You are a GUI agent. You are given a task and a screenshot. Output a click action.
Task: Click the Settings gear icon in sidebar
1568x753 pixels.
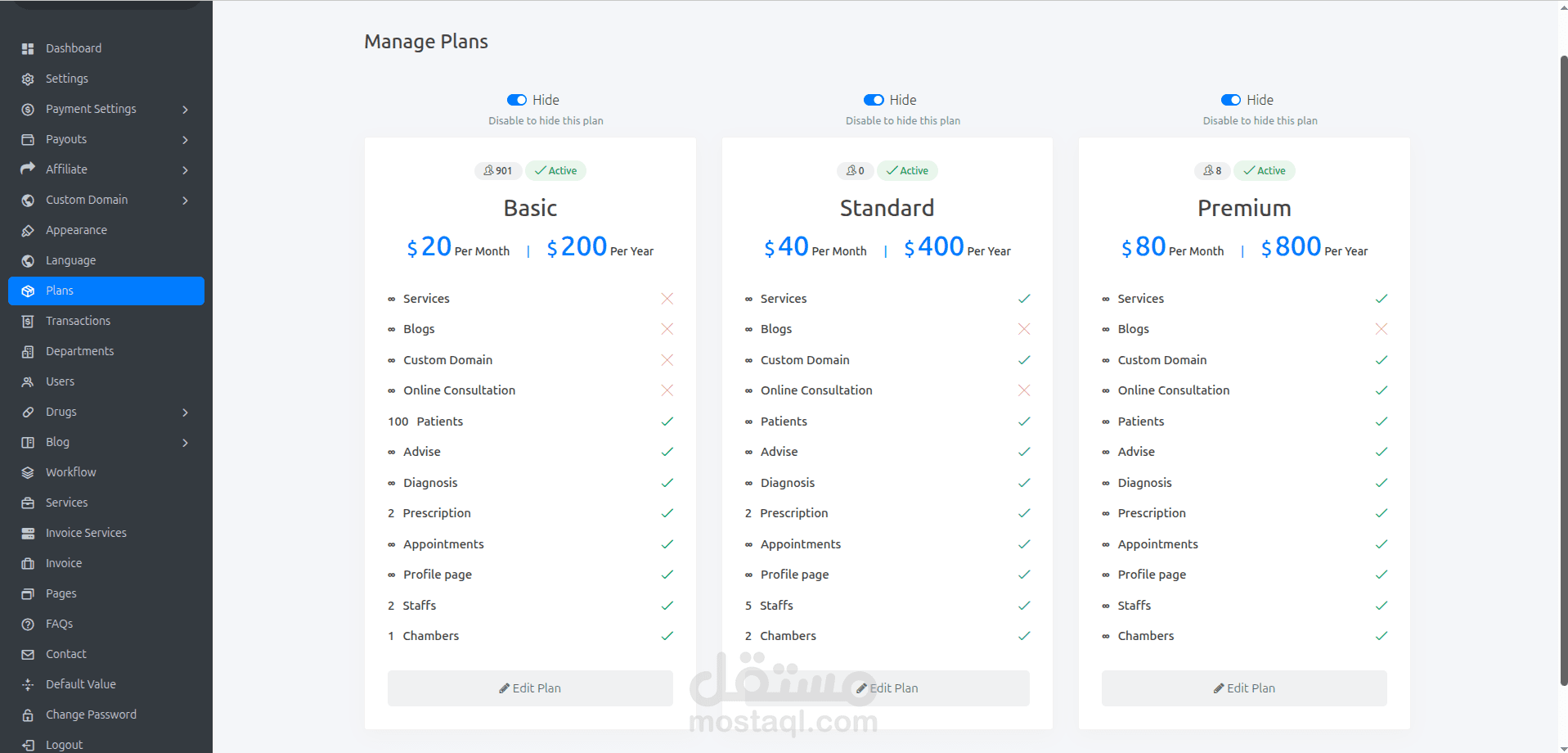[x=28, y=79]
